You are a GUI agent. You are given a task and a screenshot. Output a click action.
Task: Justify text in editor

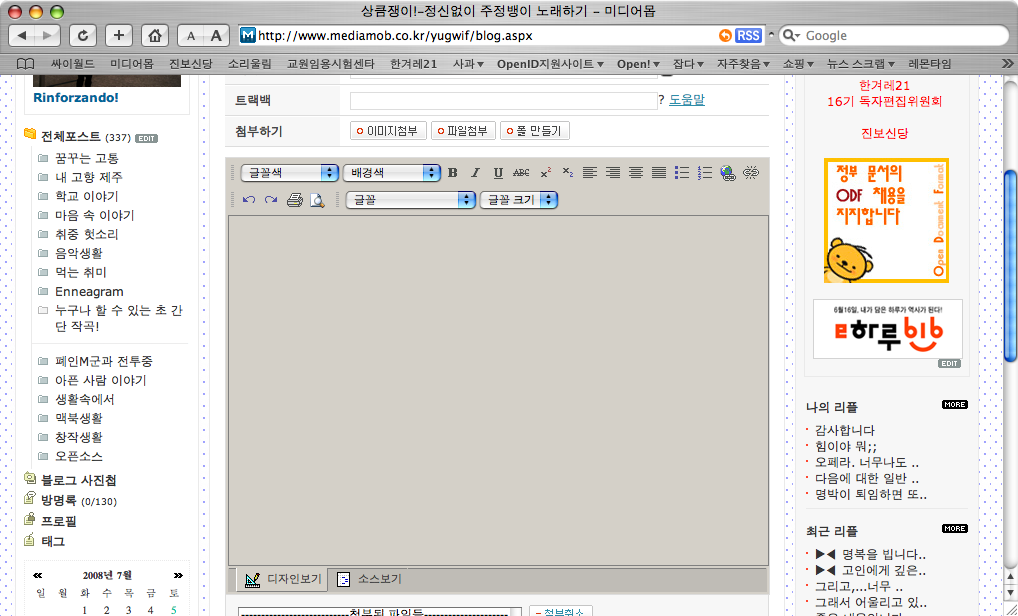658,173
